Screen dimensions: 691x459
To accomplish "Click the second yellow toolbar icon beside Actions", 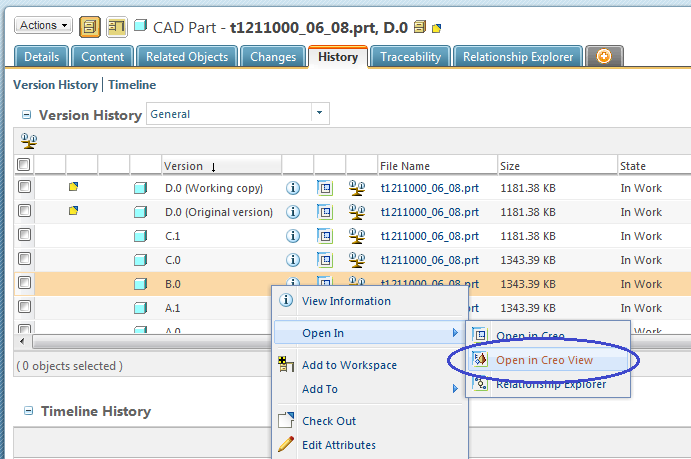I will (116, 25).
